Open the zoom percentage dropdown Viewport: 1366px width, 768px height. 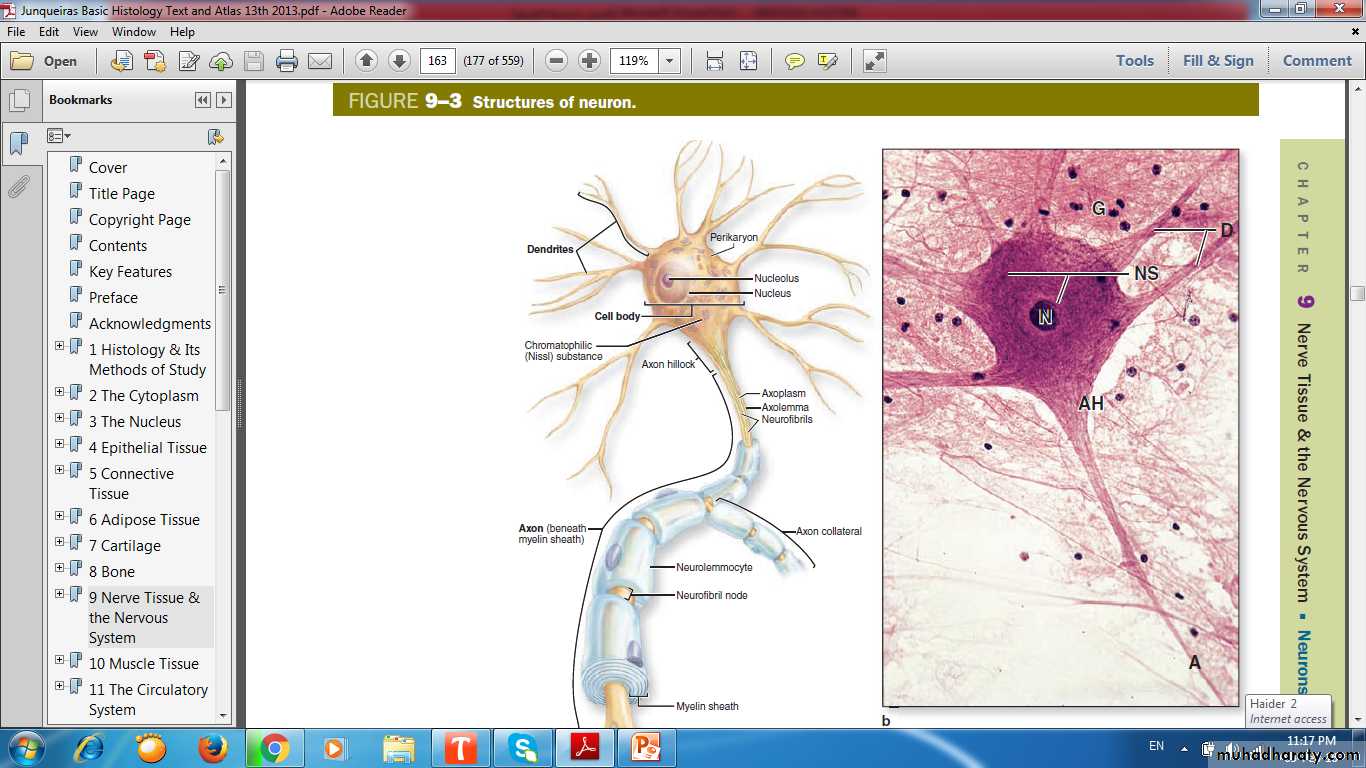click(670, 61)
